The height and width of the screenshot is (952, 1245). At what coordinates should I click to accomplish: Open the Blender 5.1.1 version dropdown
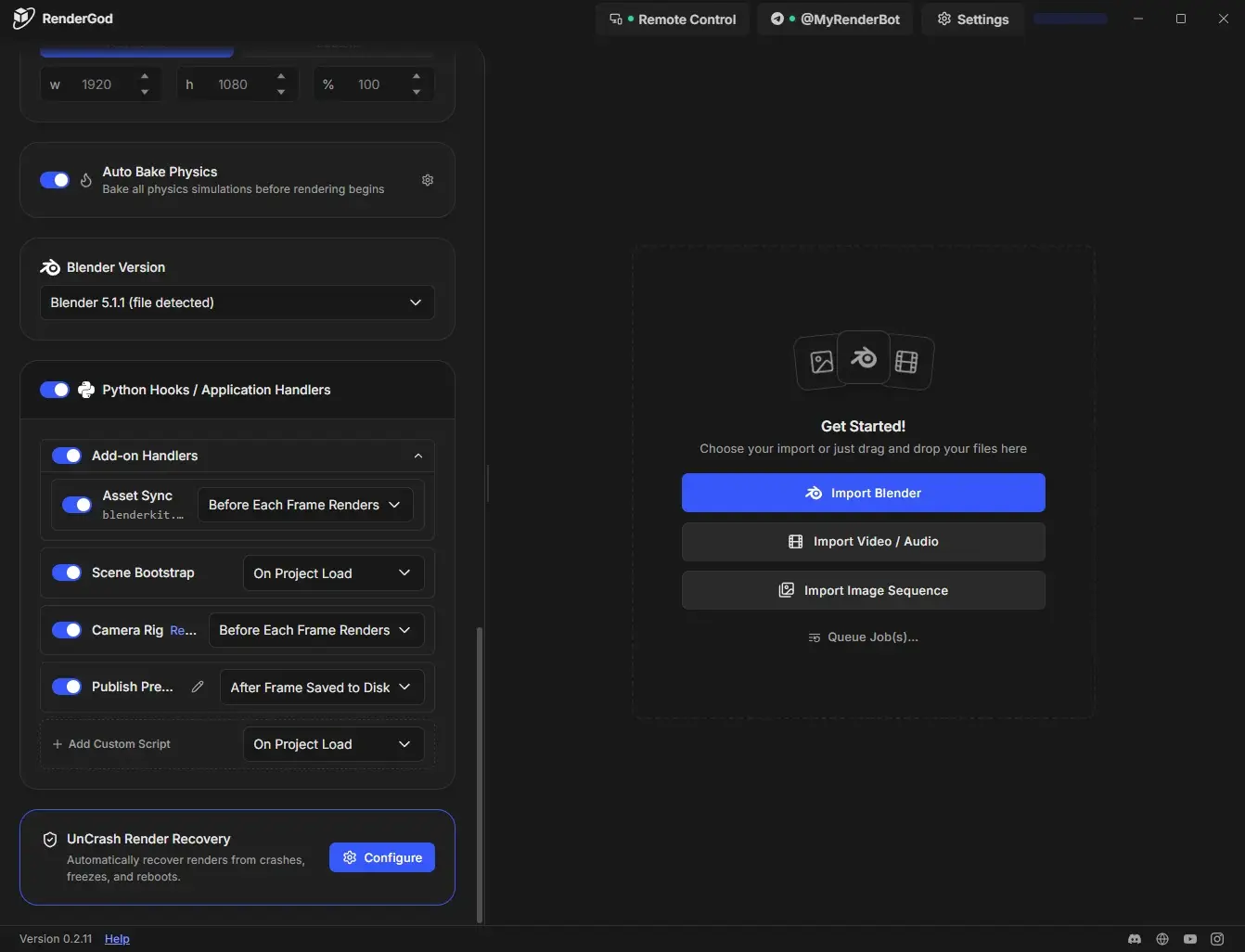click(x=237, y=302)
